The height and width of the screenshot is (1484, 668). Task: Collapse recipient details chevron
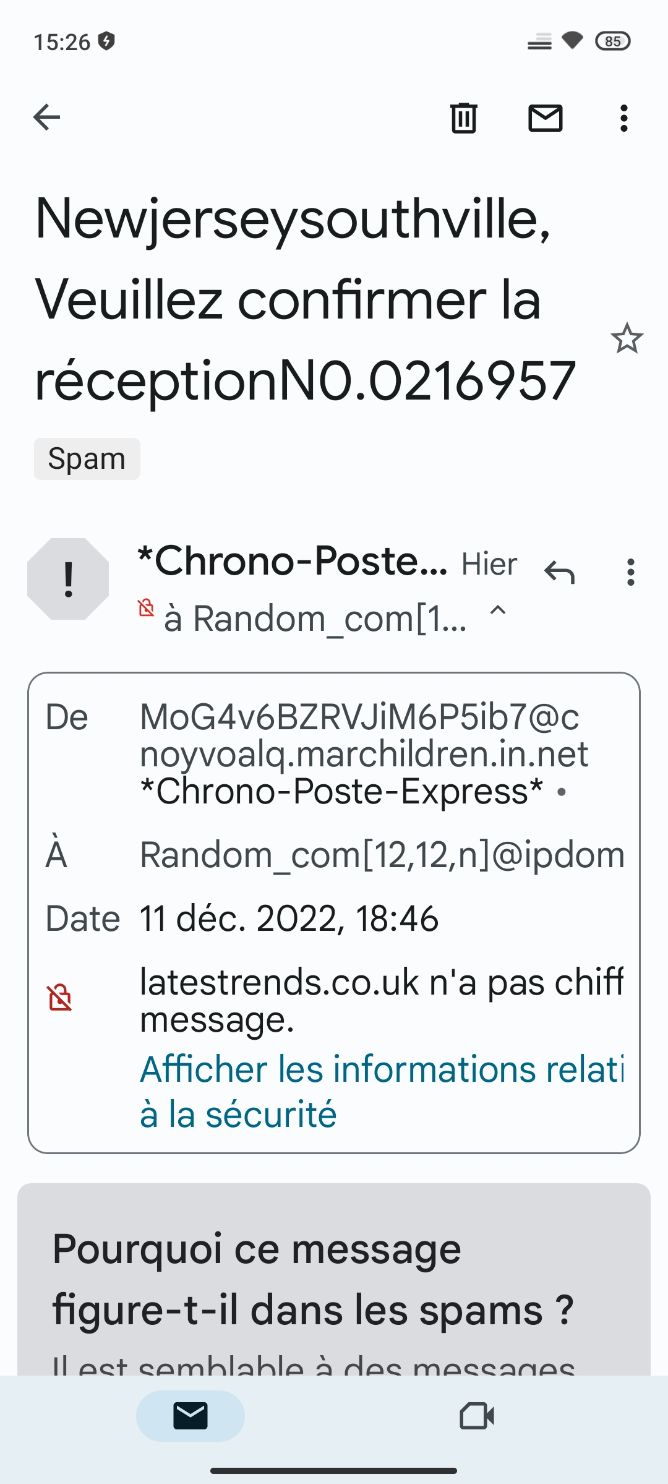point(497,612)
